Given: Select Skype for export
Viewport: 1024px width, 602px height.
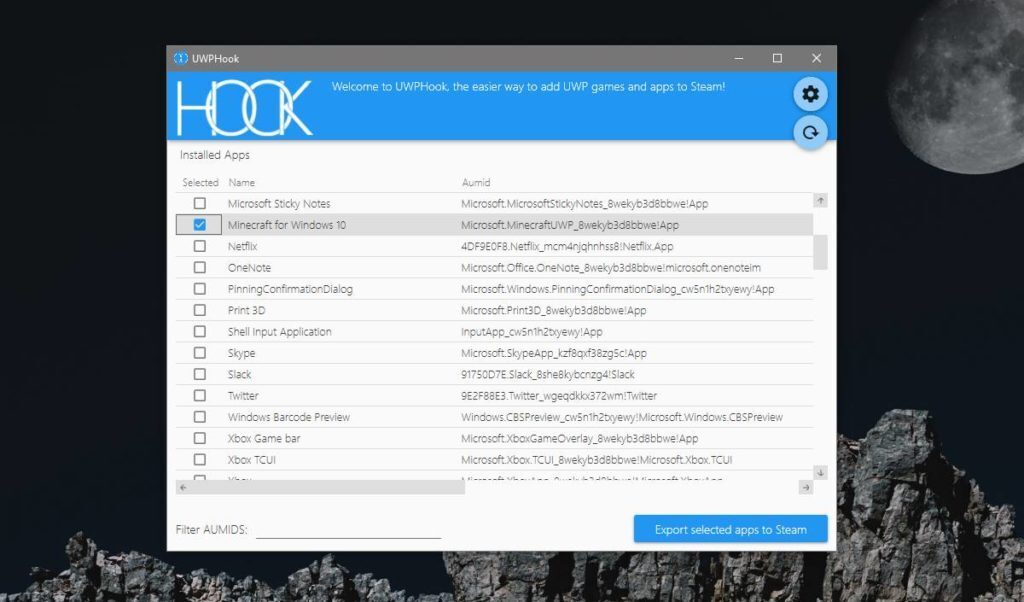Looking at the screenshot, I should 199,352.
